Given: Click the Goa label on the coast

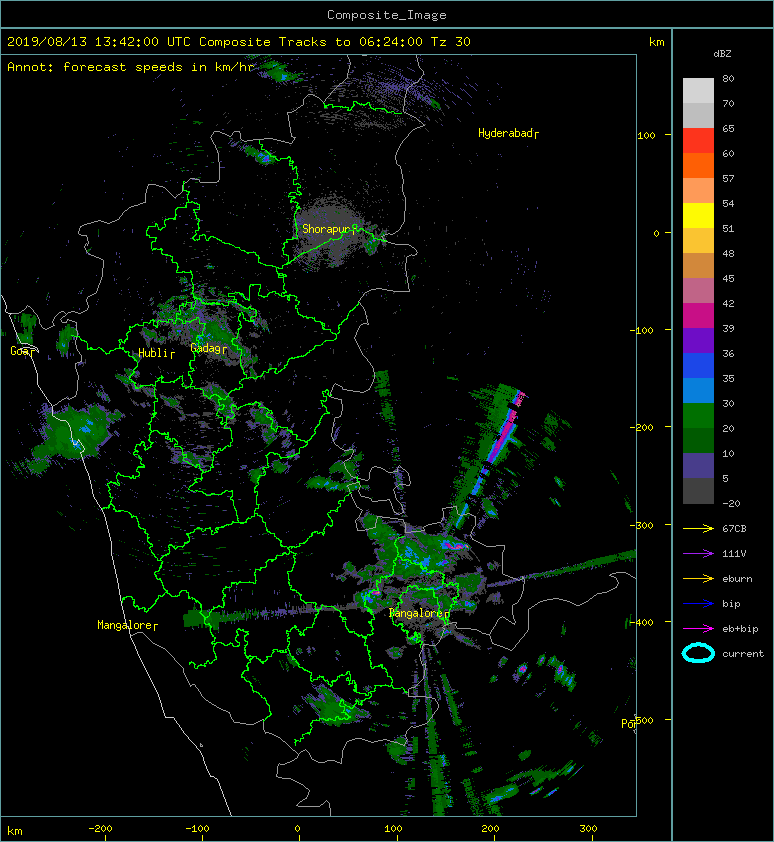Looking at the screenshot, I should coord(22,351).
